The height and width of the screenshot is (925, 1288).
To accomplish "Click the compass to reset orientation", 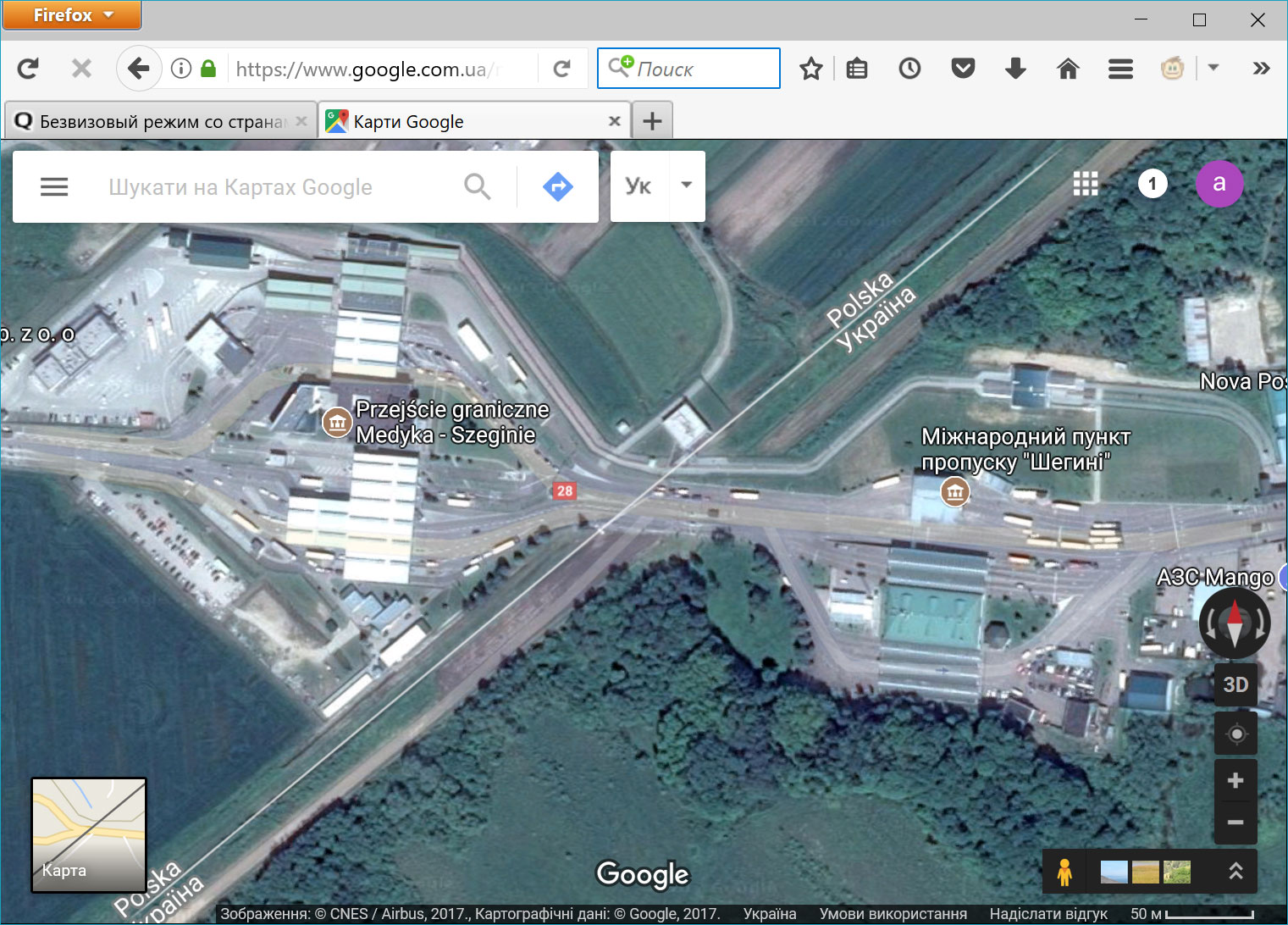I will point(1235,623).
